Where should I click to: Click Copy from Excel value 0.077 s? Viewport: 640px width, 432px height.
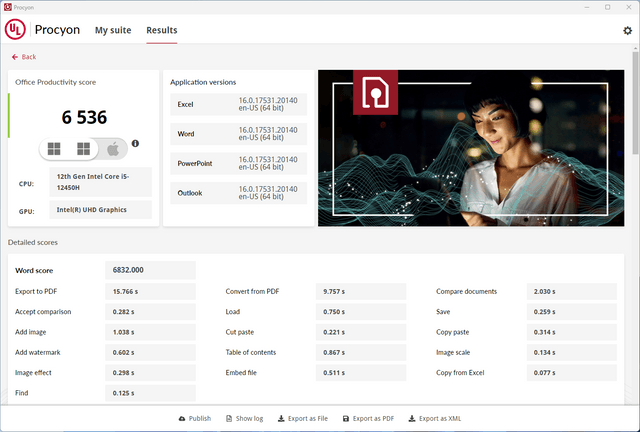click(571, 373)
